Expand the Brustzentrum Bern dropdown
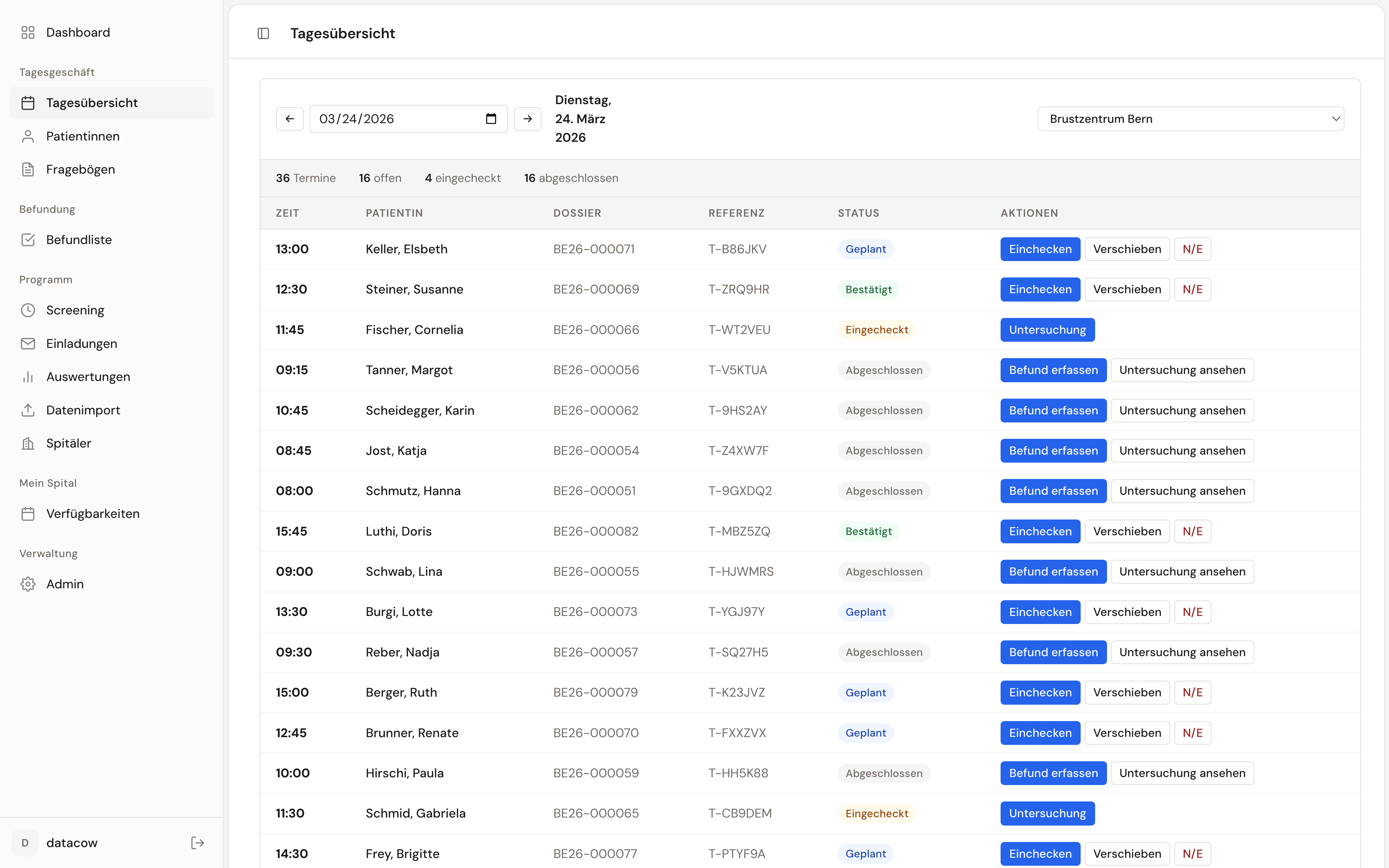1389x868 pixels. point(1190,119)
